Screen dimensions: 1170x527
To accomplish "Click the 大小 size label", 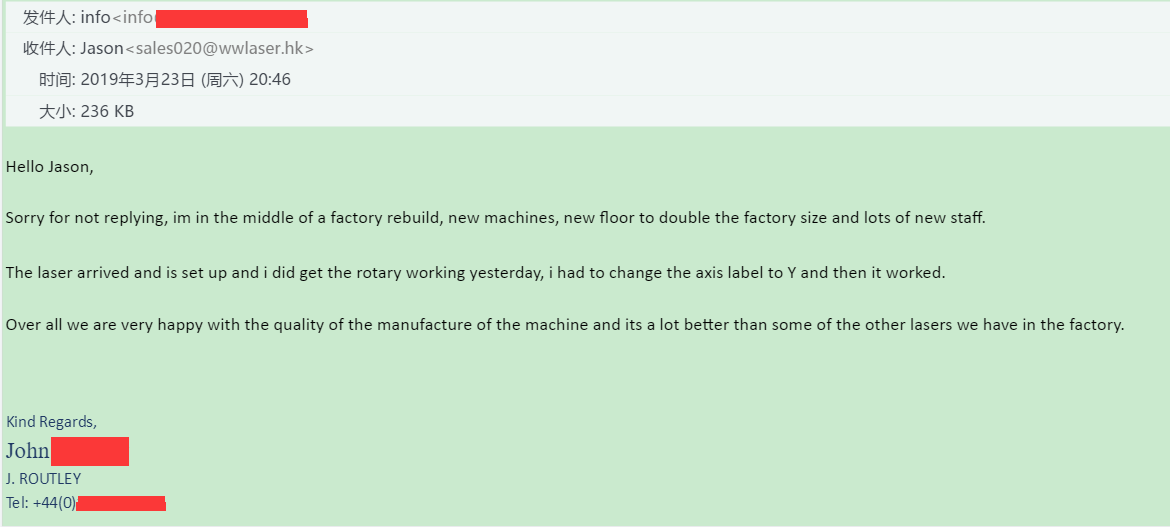I will point(54,112).
